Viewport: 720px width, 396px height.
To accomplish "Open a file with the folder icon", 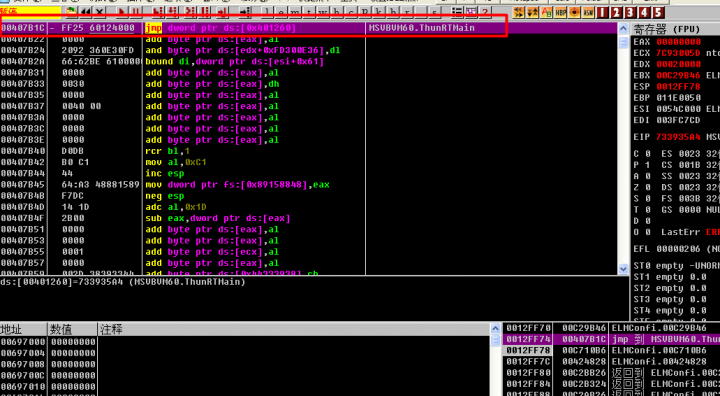I will [71, 11].
